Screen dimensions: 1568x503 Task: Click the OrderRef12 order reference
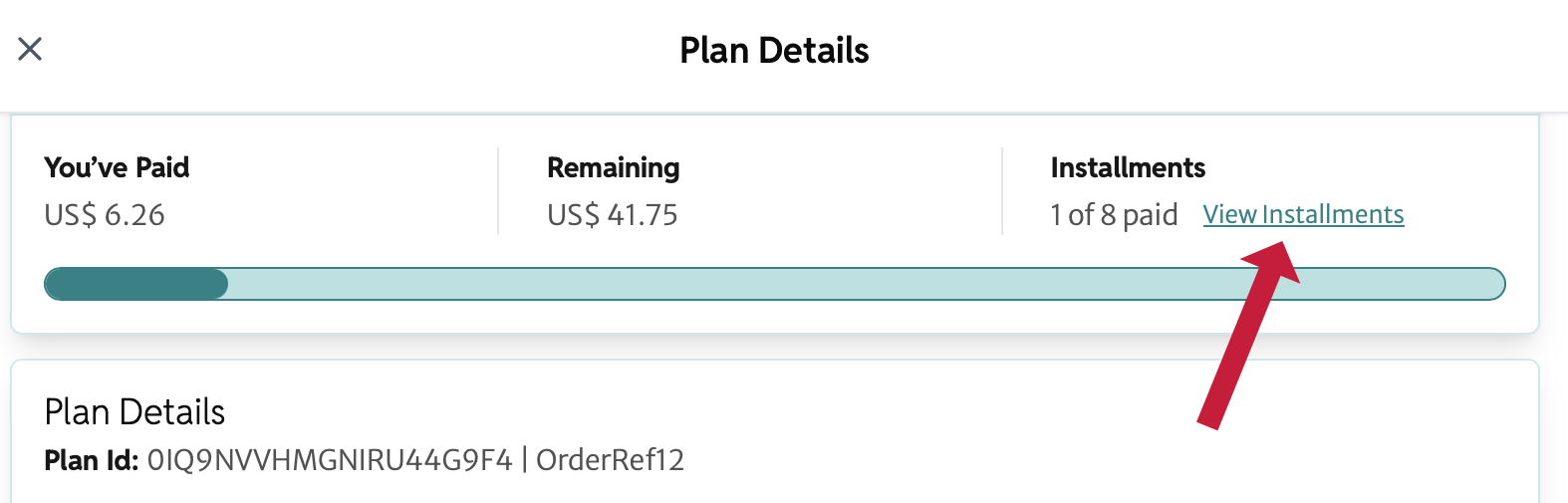(610, 460)
